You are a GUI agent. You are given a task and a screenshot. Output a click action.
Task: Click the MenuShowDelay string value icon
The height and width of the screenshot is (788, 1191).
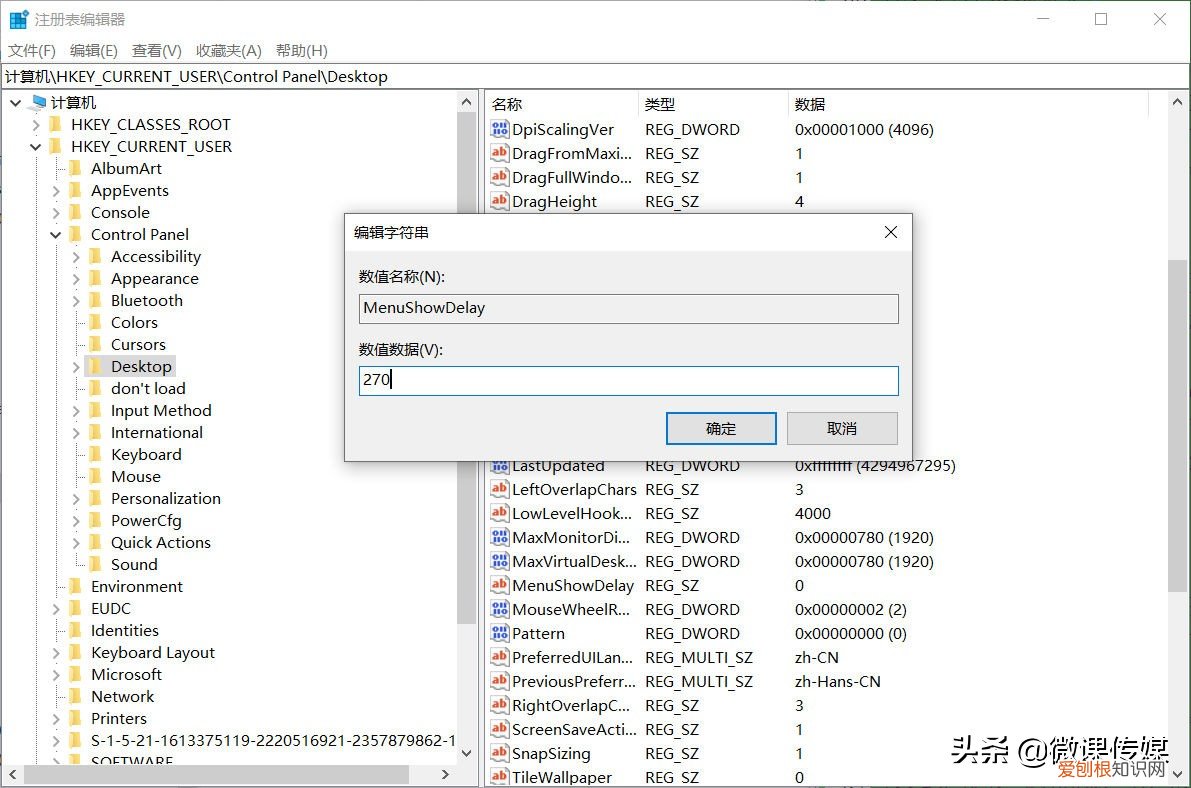tap(500, 585)
